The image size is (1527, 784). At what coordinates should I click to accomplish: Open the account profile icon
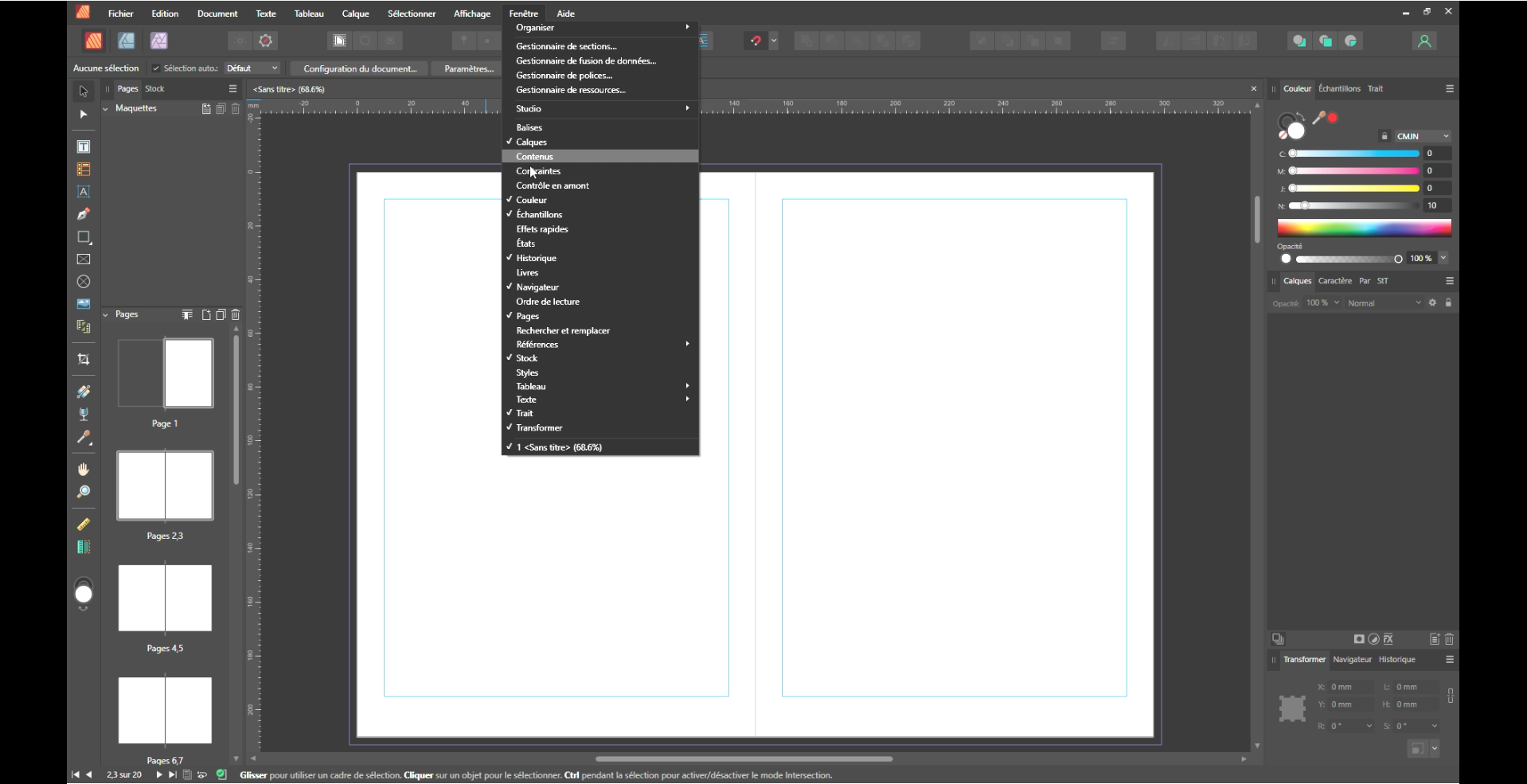click(1424, 41)
